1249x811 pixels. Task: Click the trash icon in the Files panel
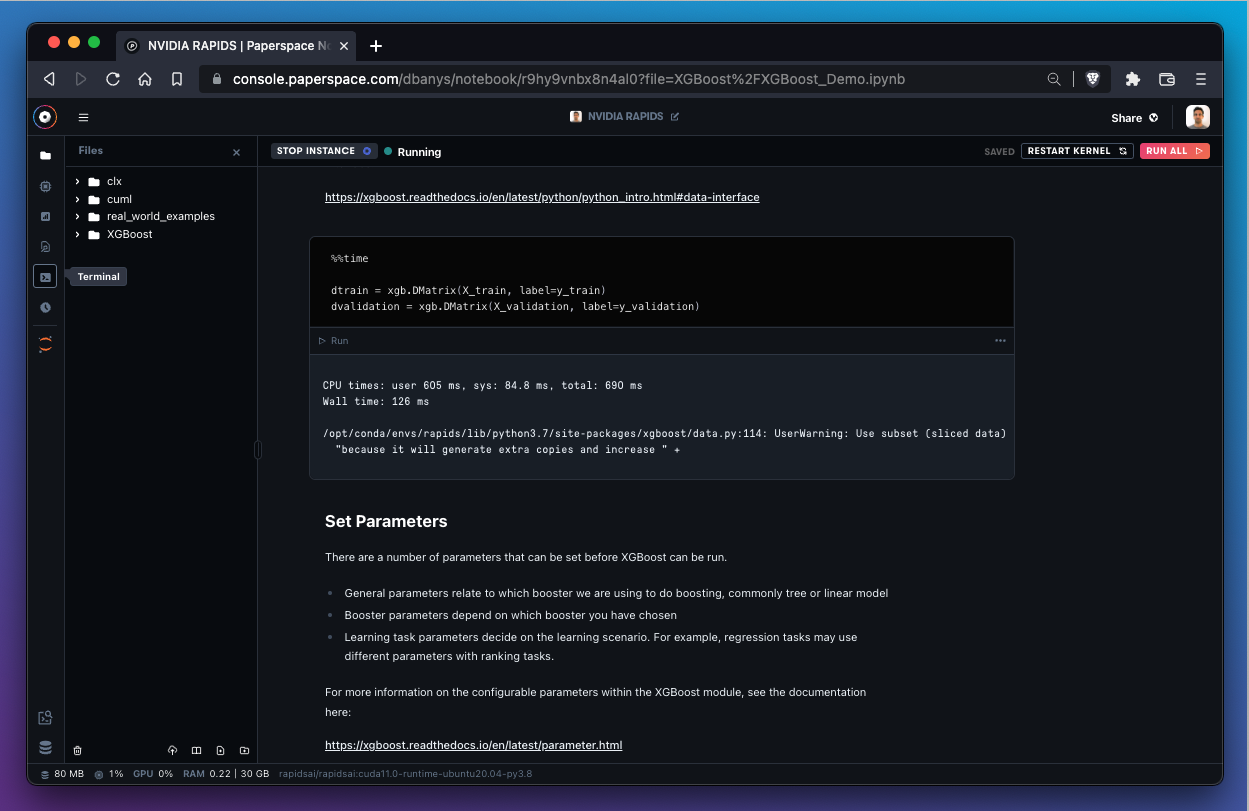(x=77, y=750)
